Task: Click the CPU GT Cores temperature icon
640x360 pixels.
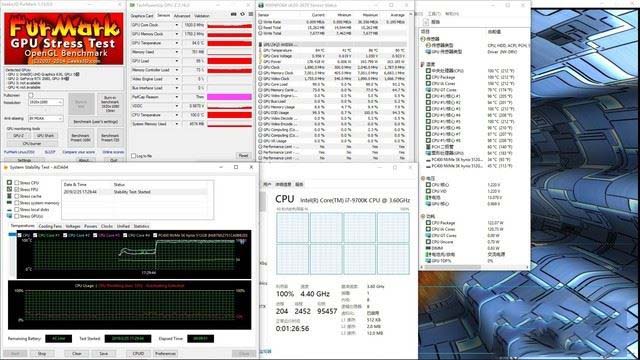Action: point(428,89)
